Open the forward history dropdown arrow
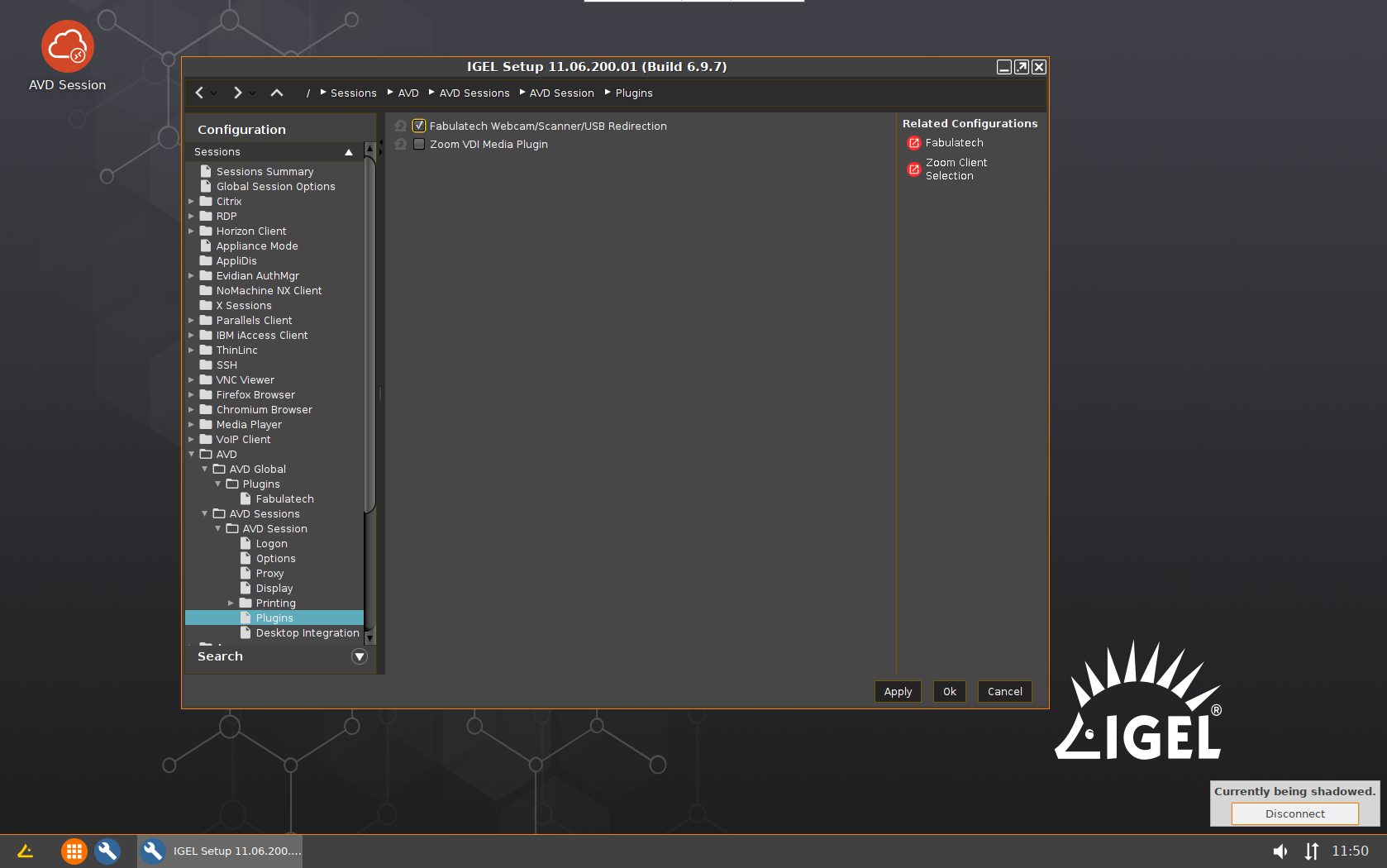 (253, 93)
